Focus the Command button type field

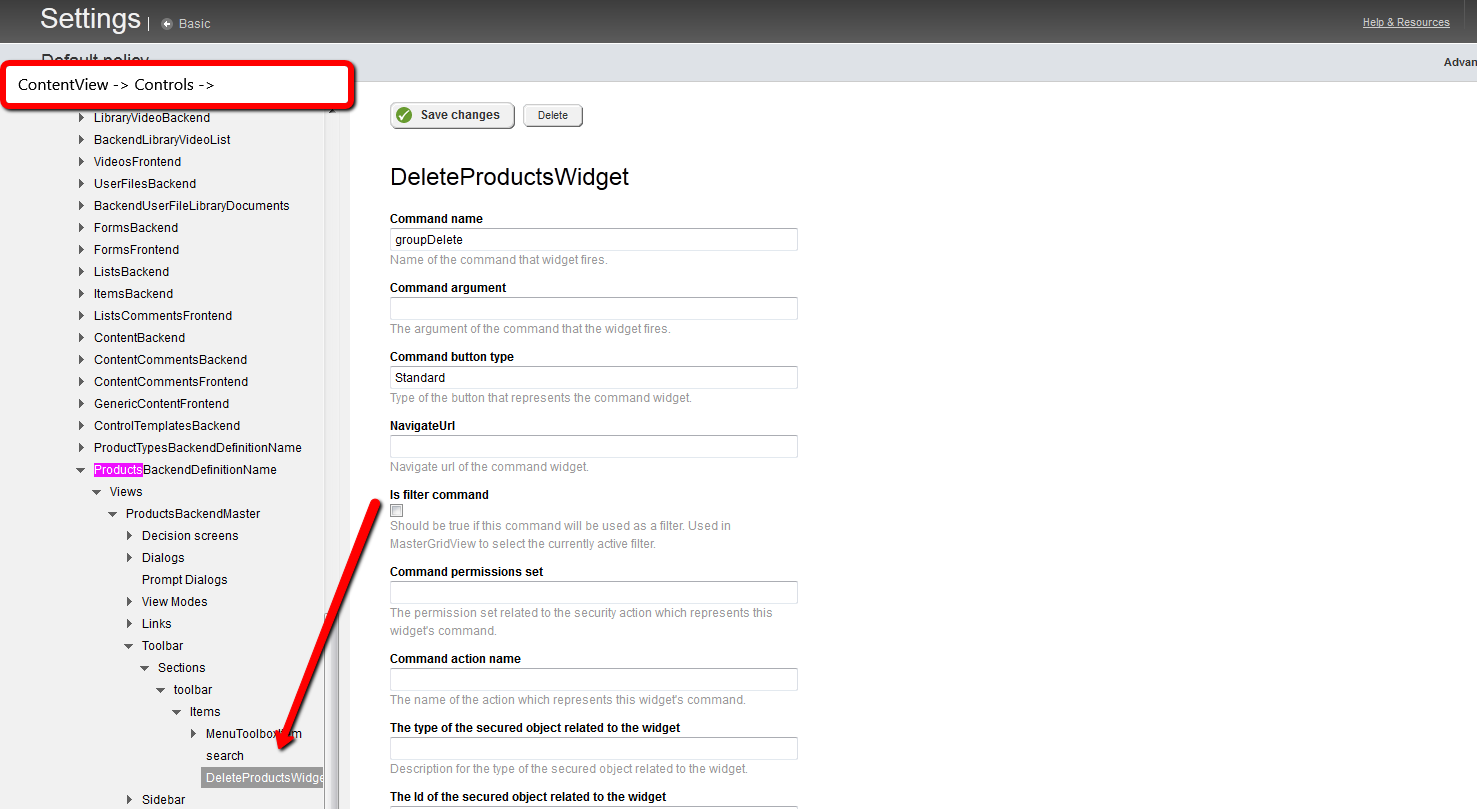594,378
